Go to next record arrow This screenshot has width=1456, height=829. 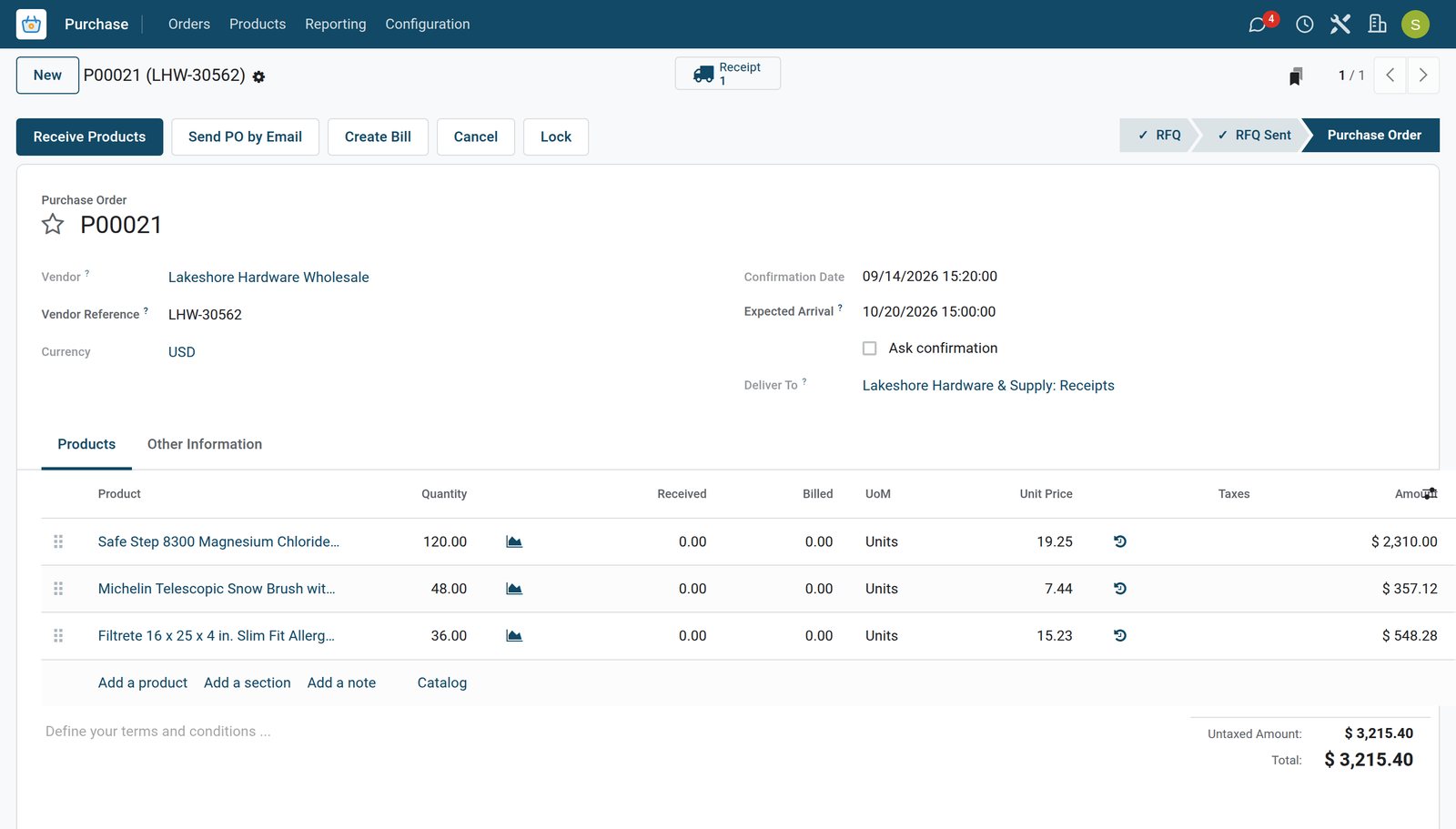click(x=1423, y=76)
